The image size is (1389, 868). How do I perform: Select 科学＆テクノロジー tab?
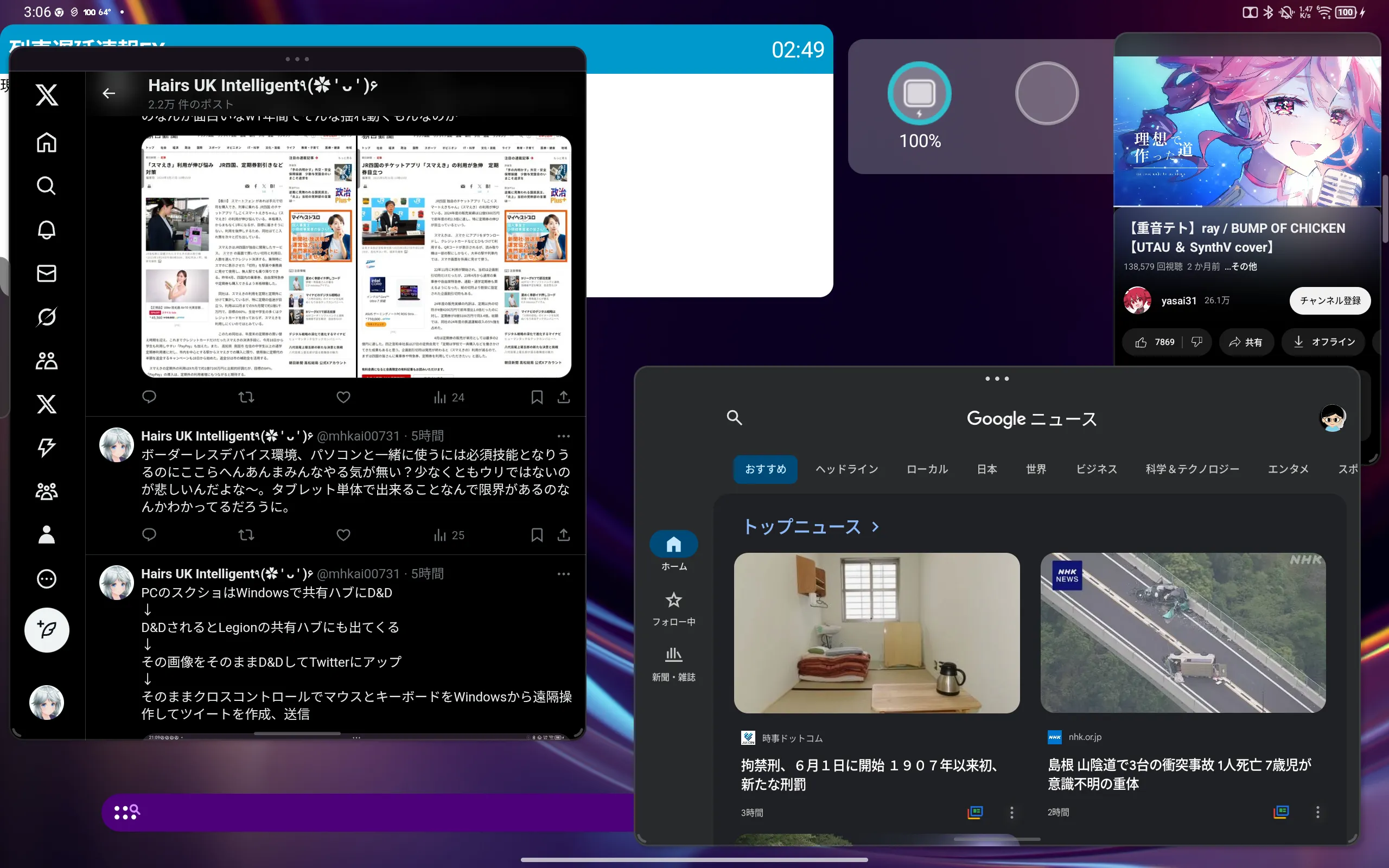point(1192,470)
